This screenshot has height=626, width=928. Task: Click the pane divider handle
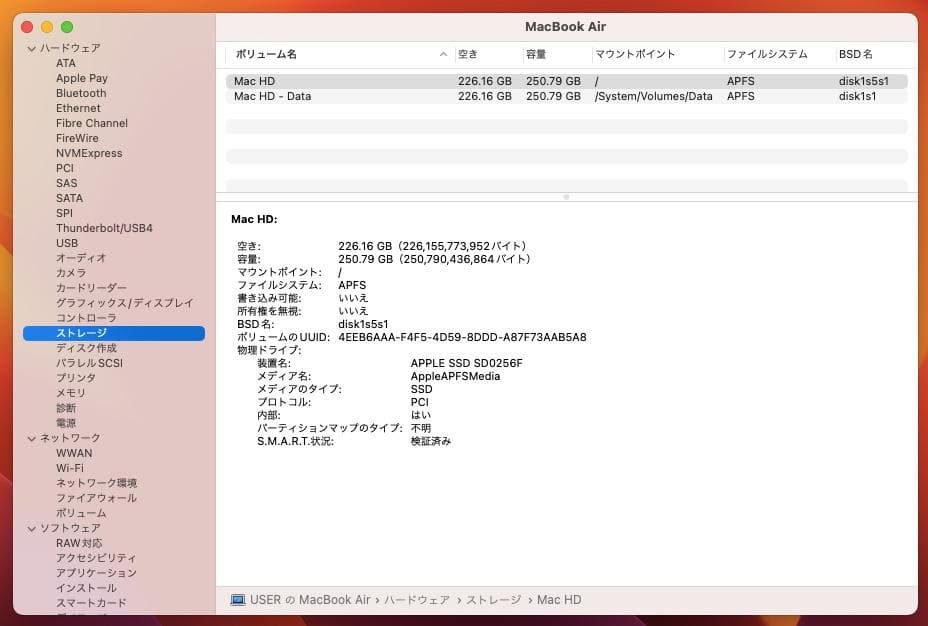566,197
